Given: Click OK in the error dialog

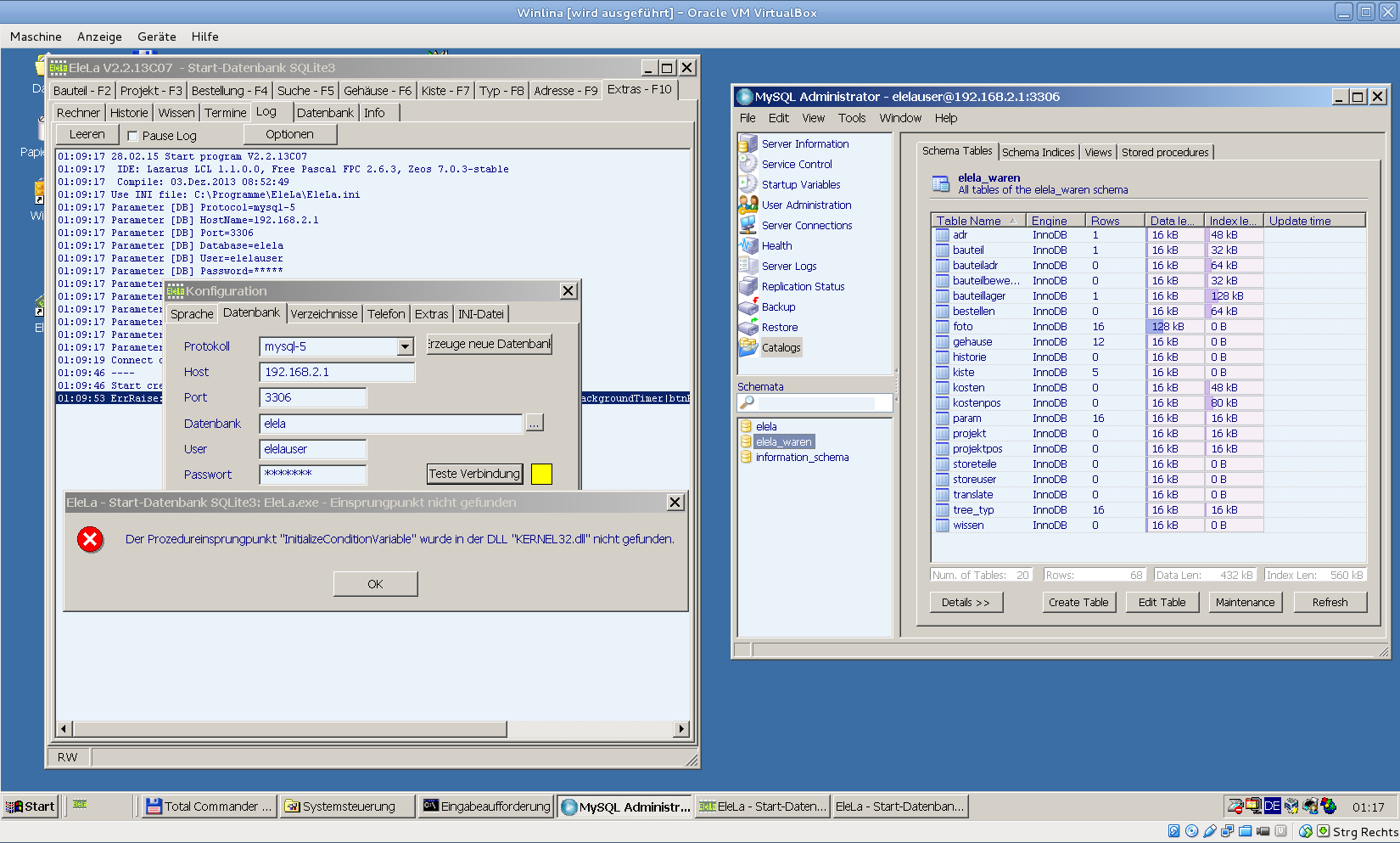Looking at the screenshot, I should 375,584.
